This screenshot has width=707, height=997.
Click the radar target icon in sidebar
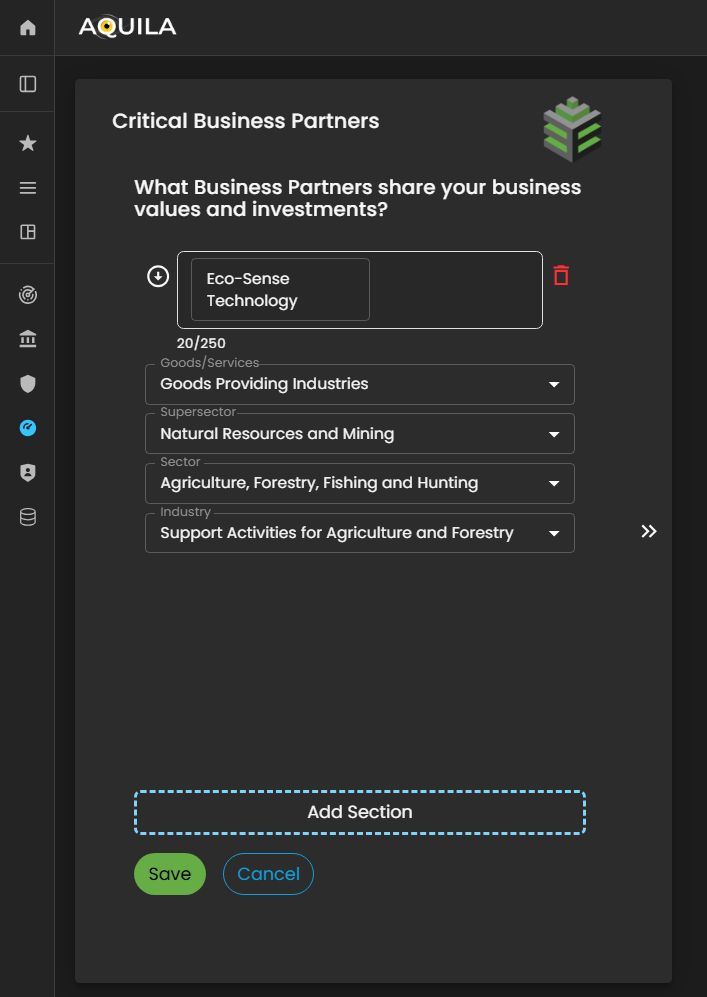tap(28, 295)
